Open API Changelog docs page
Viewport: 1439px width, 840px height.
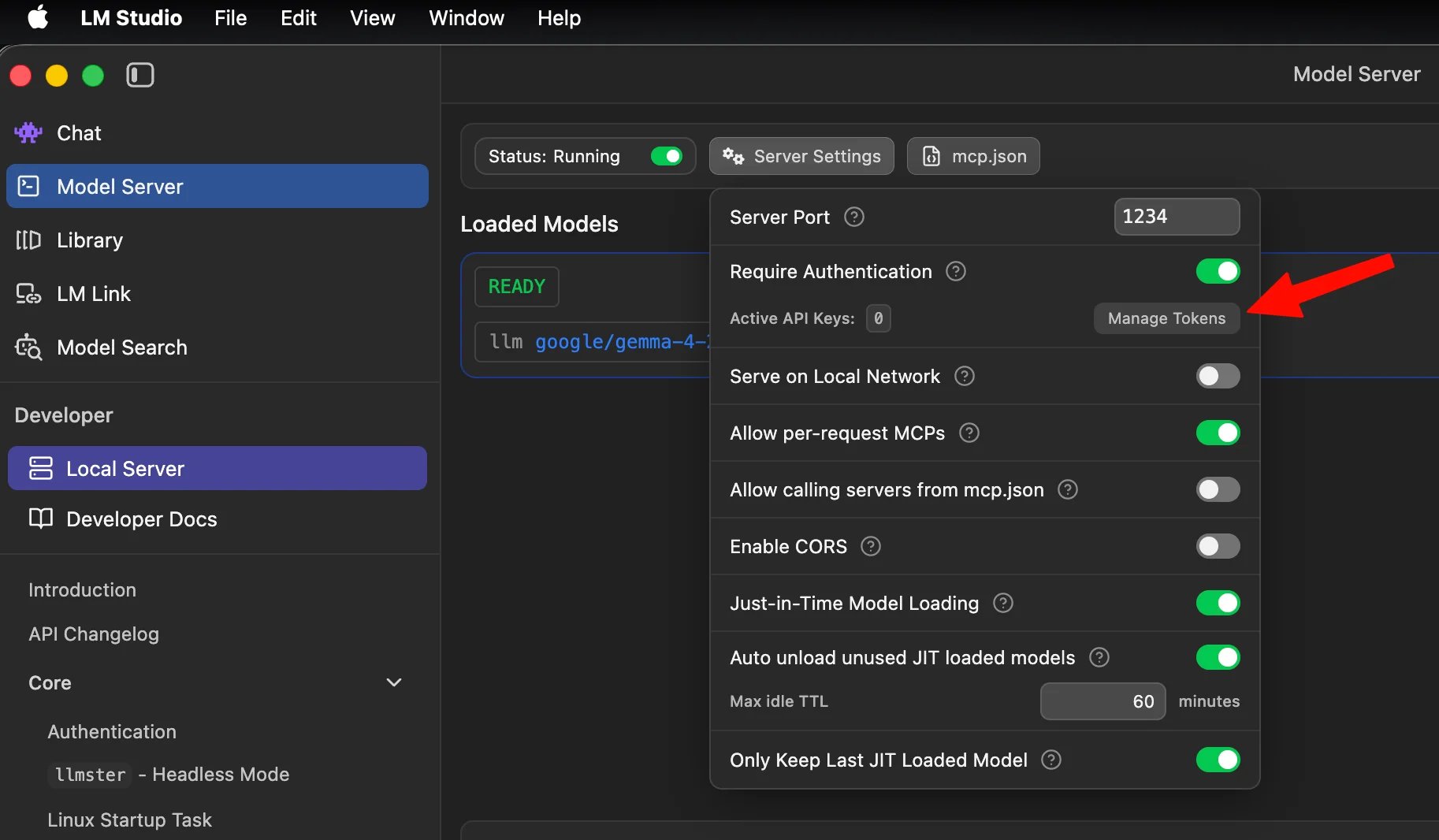click(x=94, y=634)
